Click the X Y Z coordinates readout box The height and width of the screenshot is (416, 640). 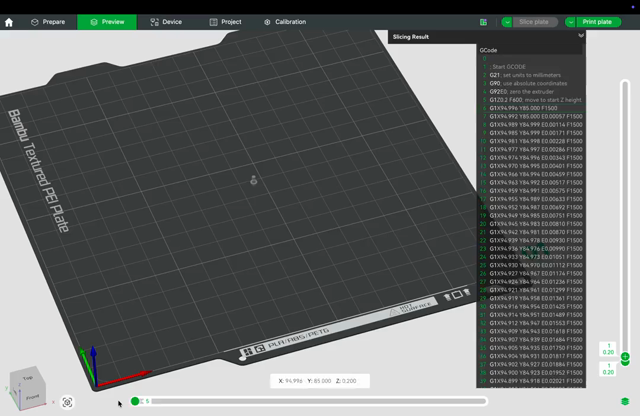(x=320, y=381)
